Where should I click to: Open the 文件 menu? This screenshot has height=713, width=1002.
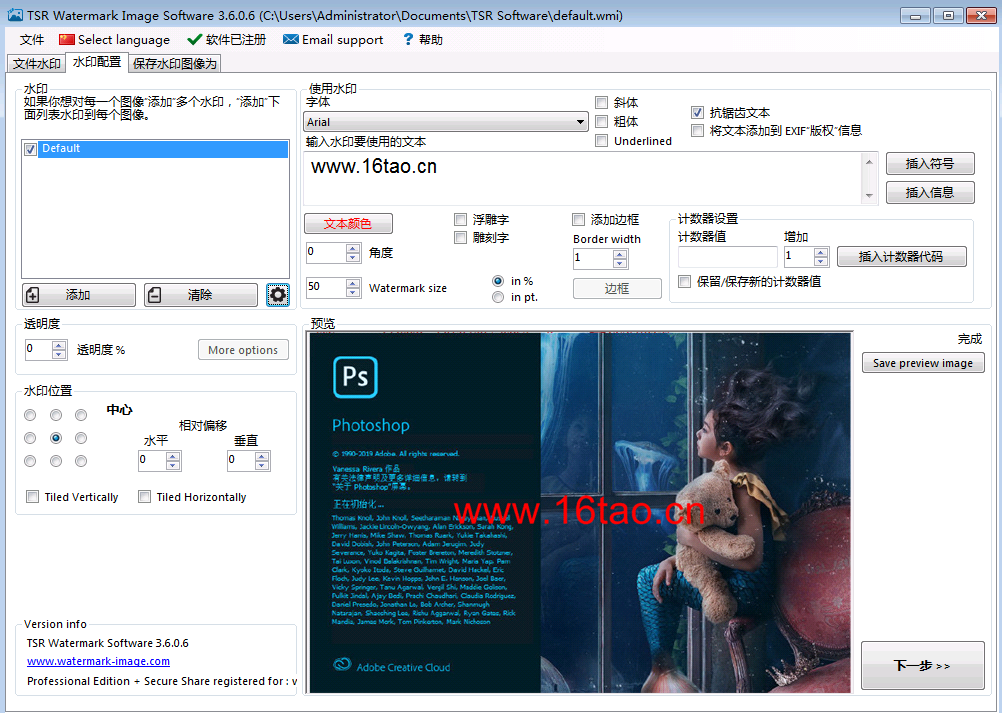(32, 39)
